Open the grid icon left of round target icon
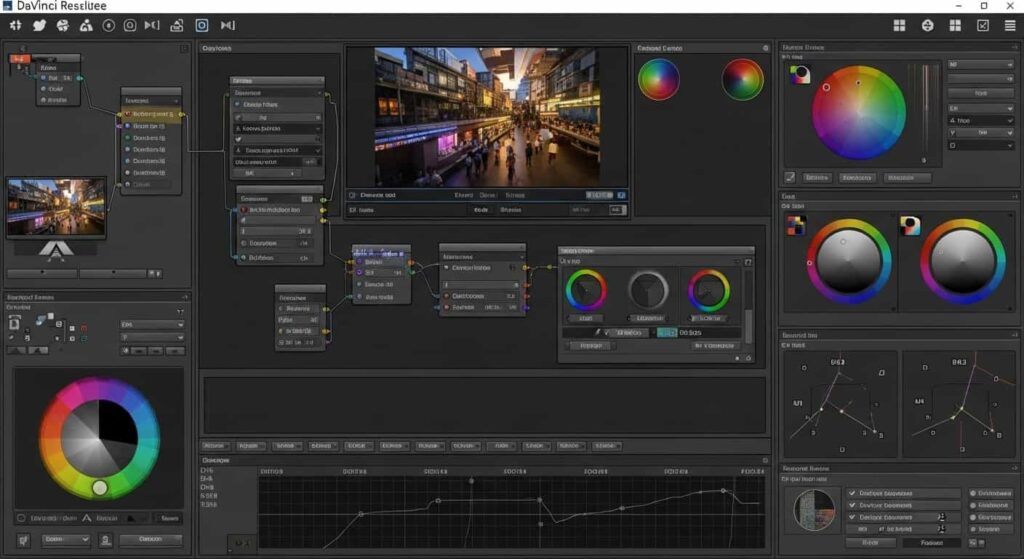1024x559 pixels. (899, 25)
